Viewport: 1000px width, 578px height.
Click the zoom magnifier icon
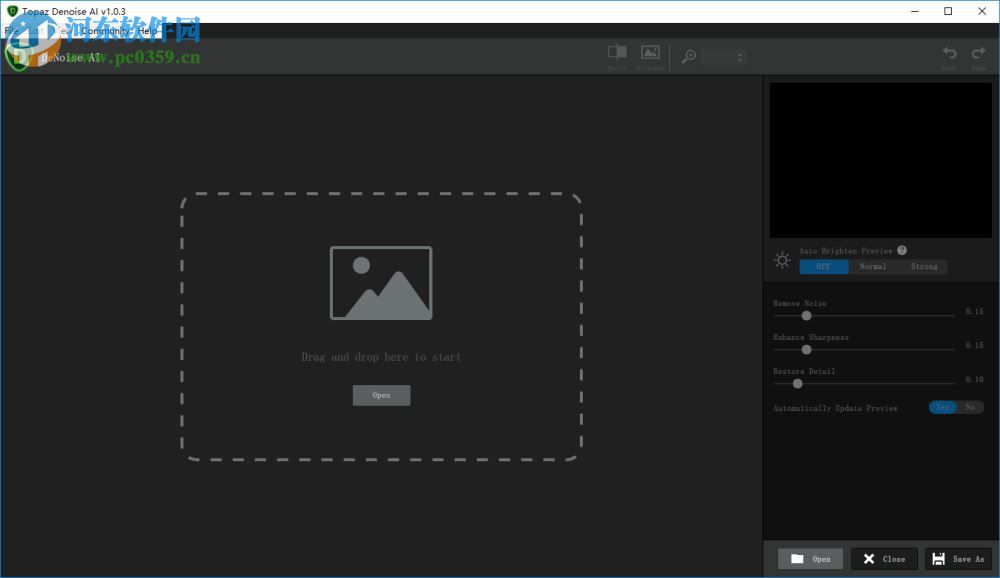pos(688,57)
